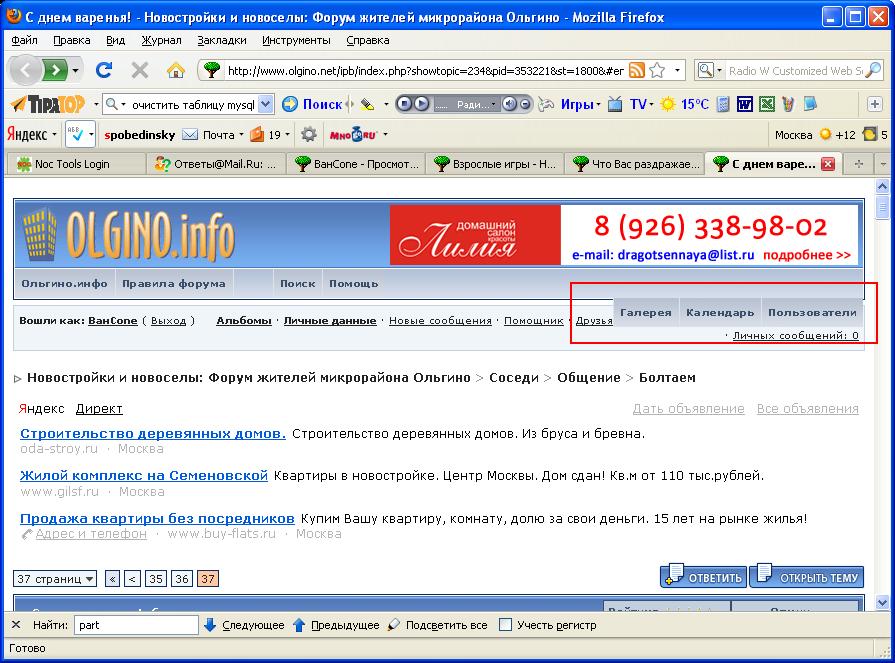Click the Личных сообщений: 0 link
Viewport: 895px width, 663px height.
coord(795,335)
